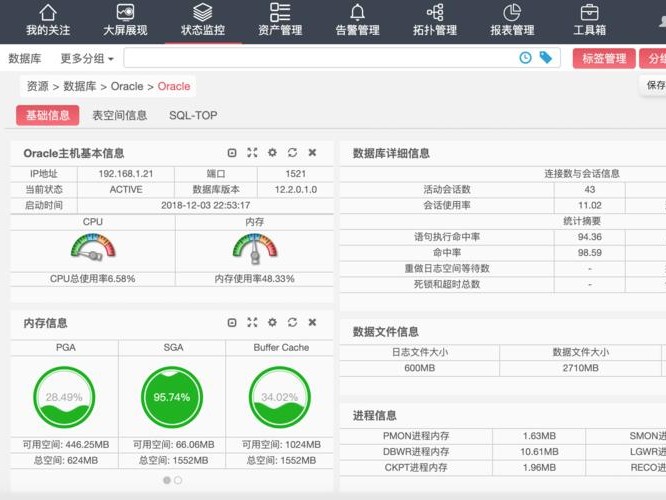
Task: Click the 数据库 group label
Action: point(25,58)
